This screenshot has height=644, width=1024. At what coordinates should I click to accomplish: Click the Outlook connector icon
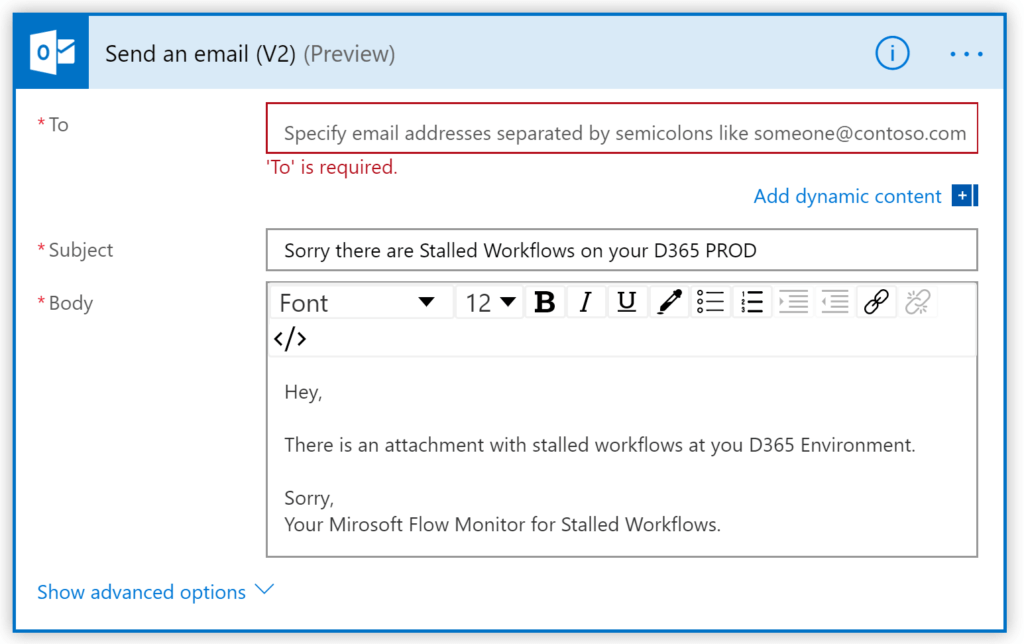click(52, 54)
